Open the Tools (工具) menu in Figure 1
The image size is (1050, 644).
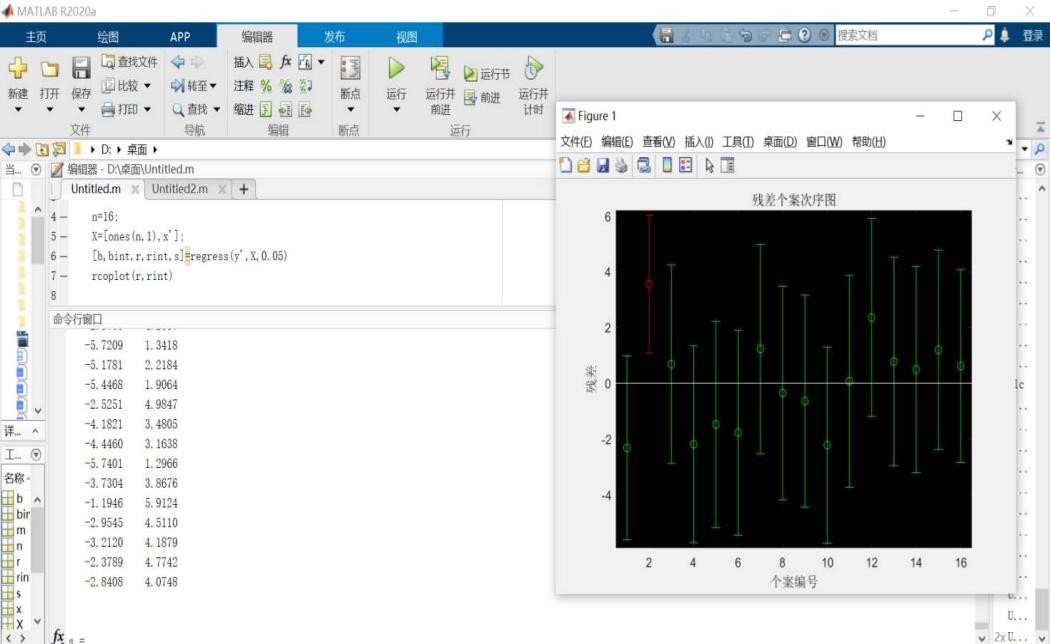point(738,142)
